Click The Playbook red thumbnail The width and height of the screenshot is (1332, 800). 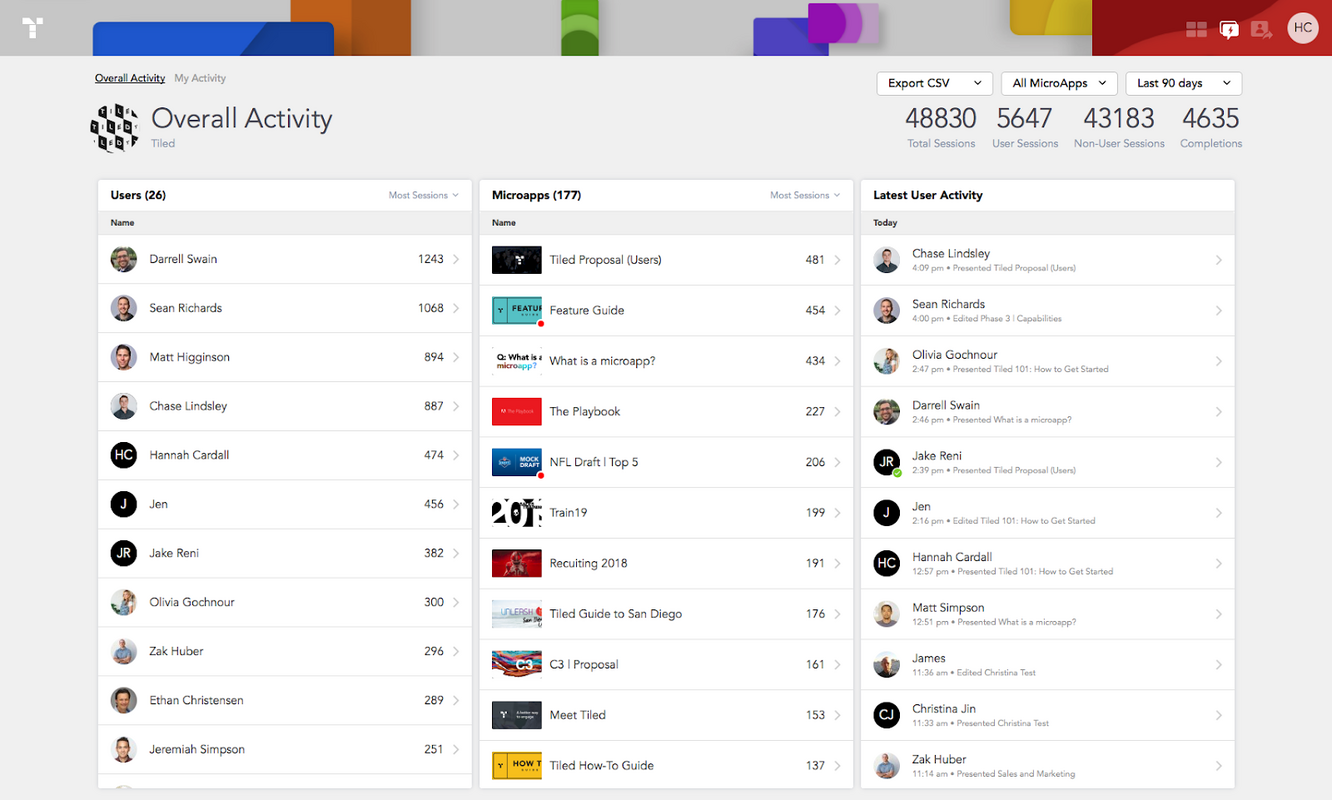pyautogui.click(x=517, y=411)
